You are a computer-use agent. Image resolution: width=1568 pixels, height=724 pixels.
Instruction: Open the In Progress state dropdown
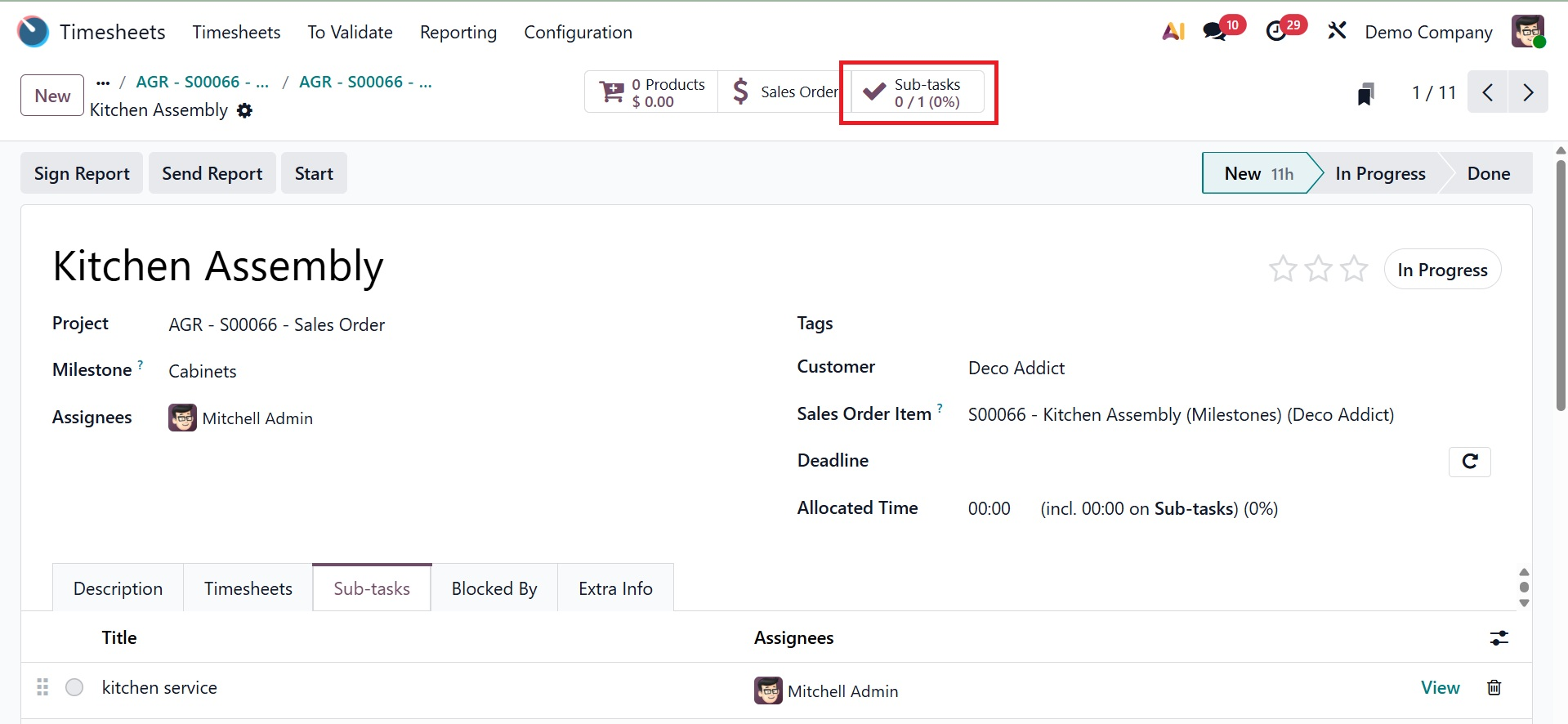tap(1442, 270)
